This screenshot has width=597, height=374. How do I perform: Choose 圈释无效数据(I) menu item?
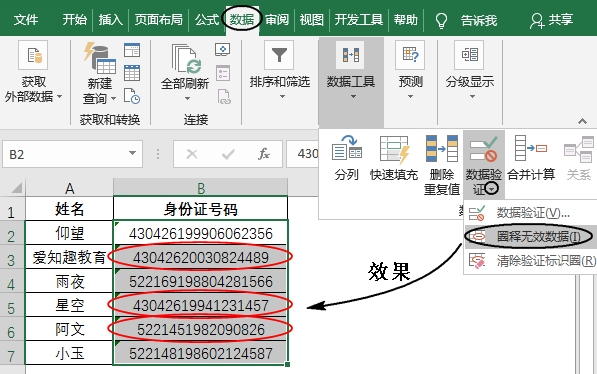[x=530, y=237]
